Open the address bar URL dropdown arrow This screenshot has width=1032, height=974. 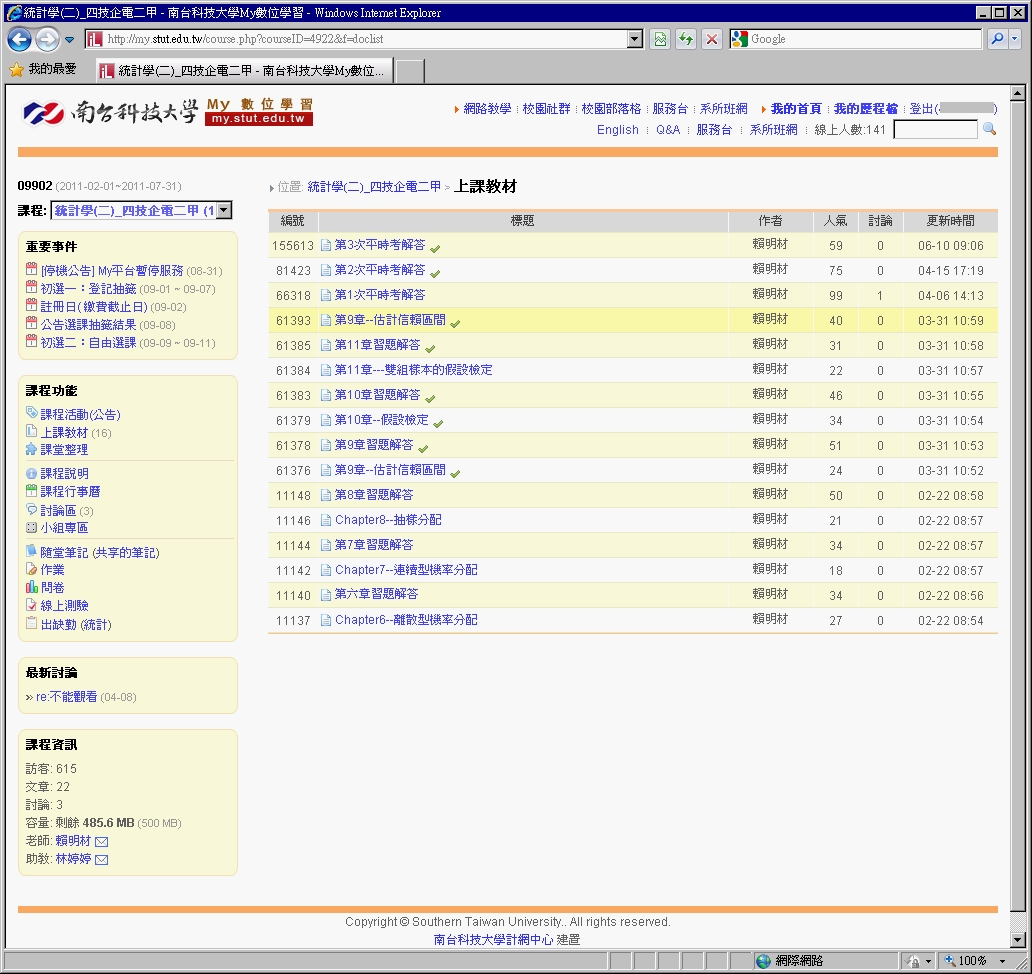coord(634,39)
